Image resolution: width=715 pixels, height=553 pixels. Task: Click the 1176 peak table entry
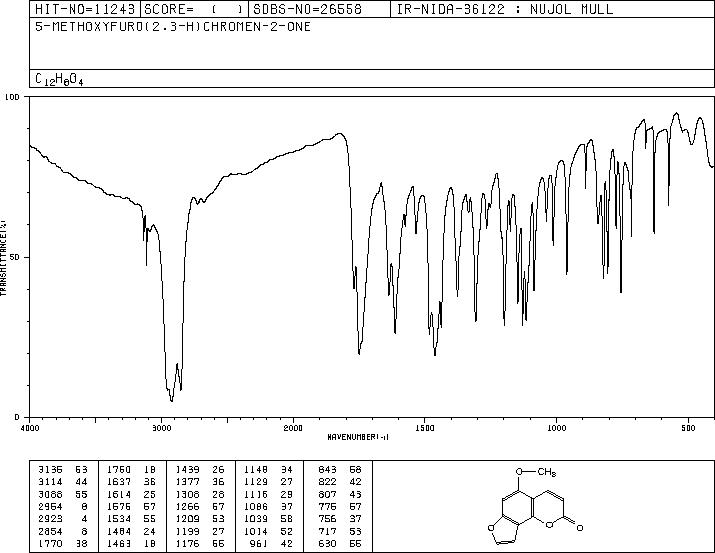(200, 543)
